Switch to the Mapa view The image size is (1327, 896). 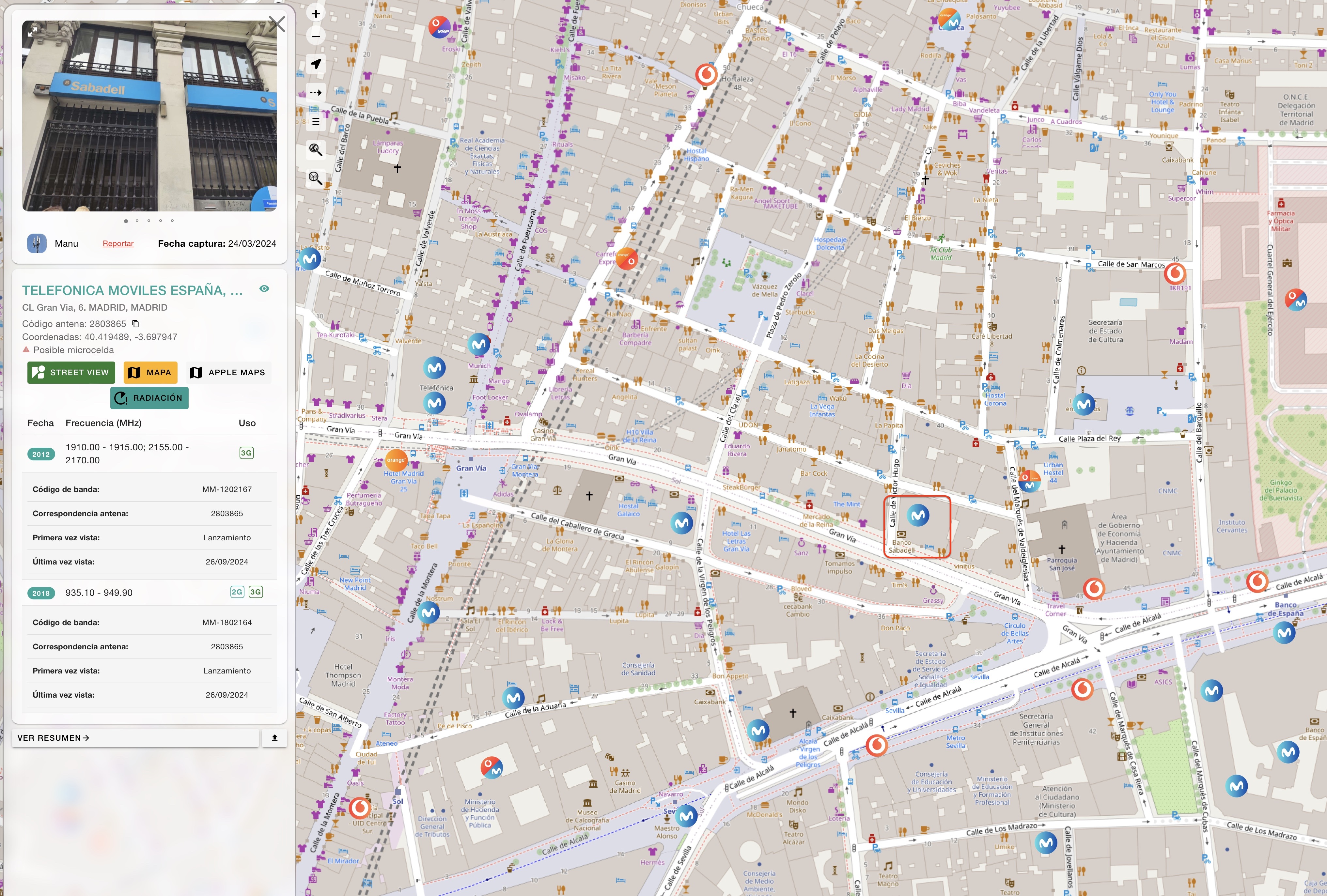(x=150, y=372)
